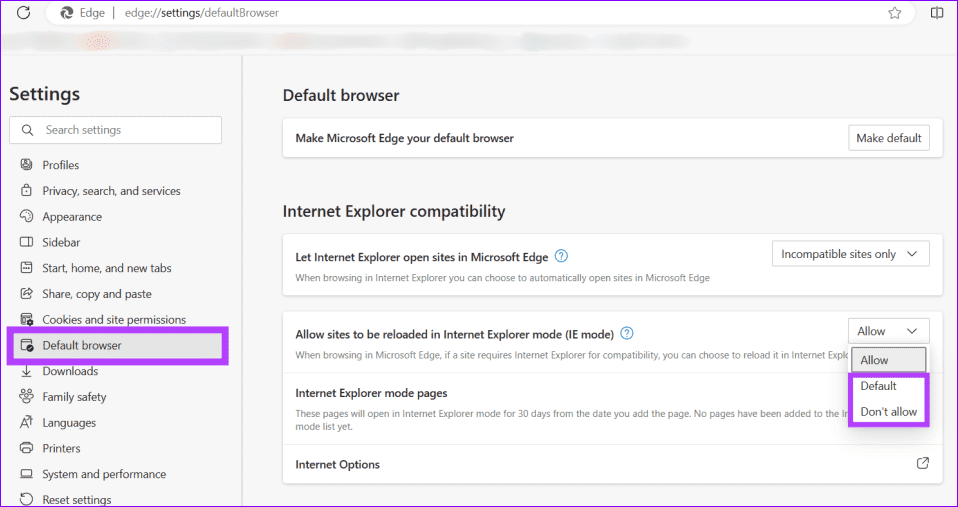Open Cookies and site permissions settings

click(115, 319)
